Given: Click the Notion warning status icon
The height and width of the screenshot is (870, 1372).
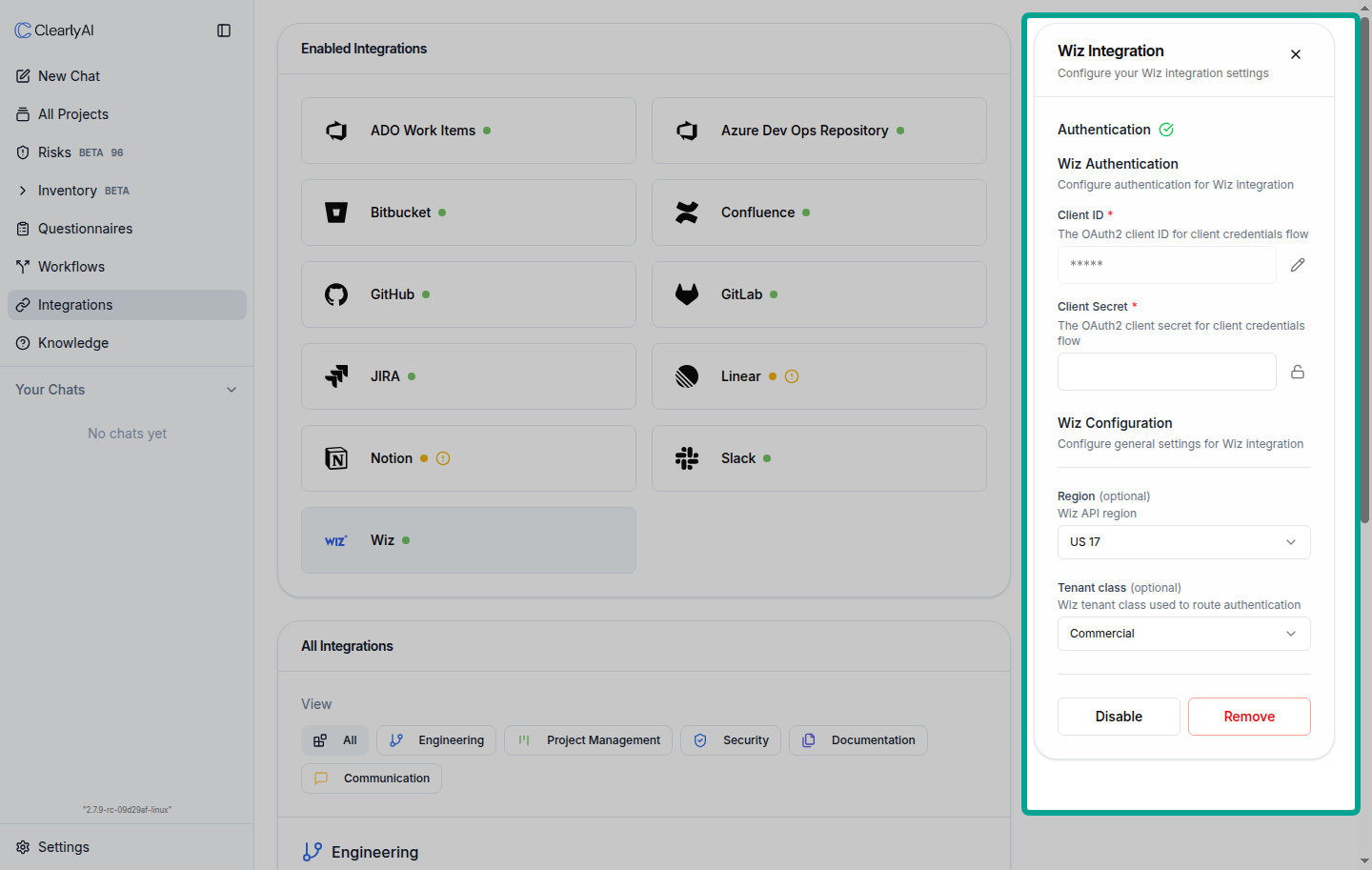Looking at the screenshot, I should click(443, 458).
